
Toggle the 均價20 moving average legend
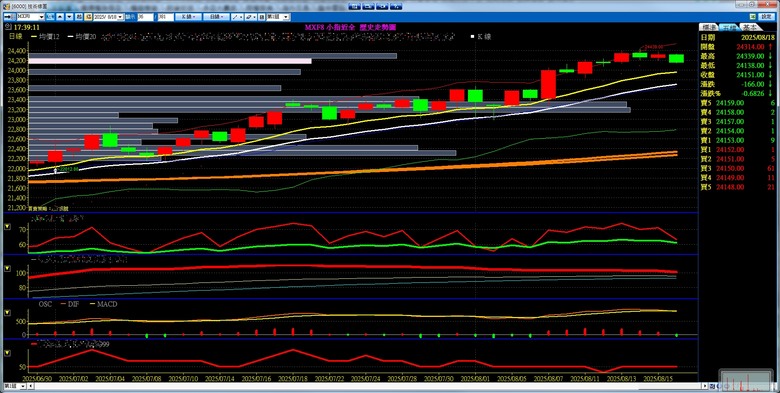point(83,36)
